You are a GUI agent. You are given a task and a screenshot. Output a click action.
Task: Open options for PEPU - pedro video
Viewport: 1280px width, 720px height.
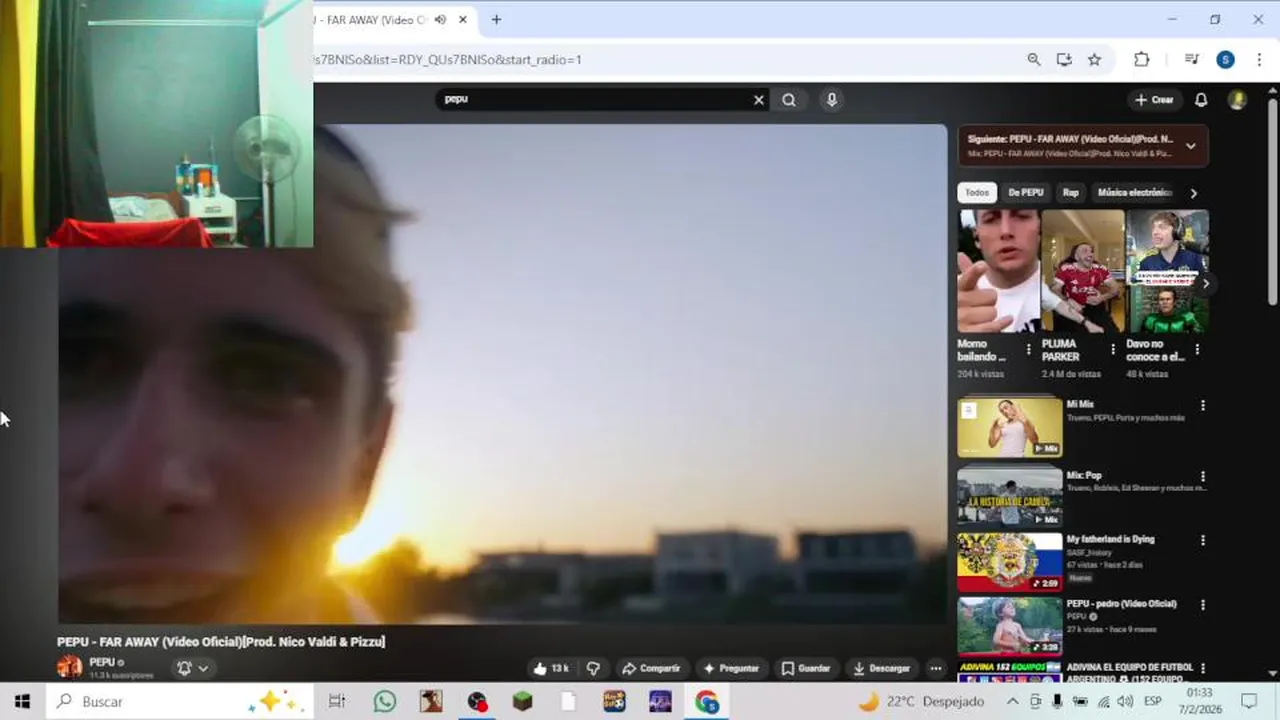coord(1203,605)
